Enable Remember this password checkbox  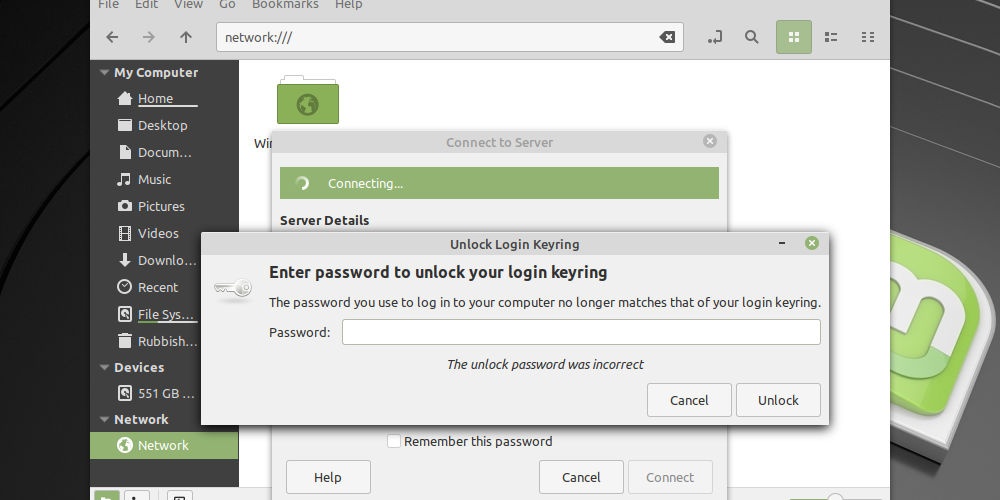[394, 441]
